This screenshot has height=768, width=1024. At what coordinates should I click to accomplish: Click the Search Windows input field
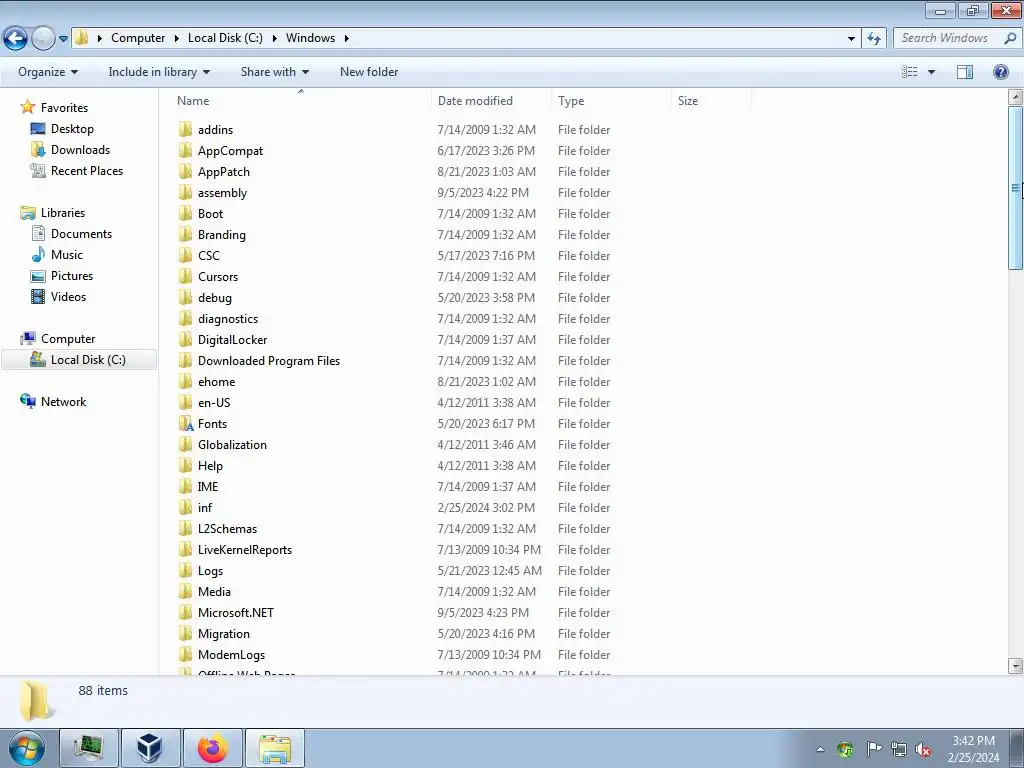[944, 38]
